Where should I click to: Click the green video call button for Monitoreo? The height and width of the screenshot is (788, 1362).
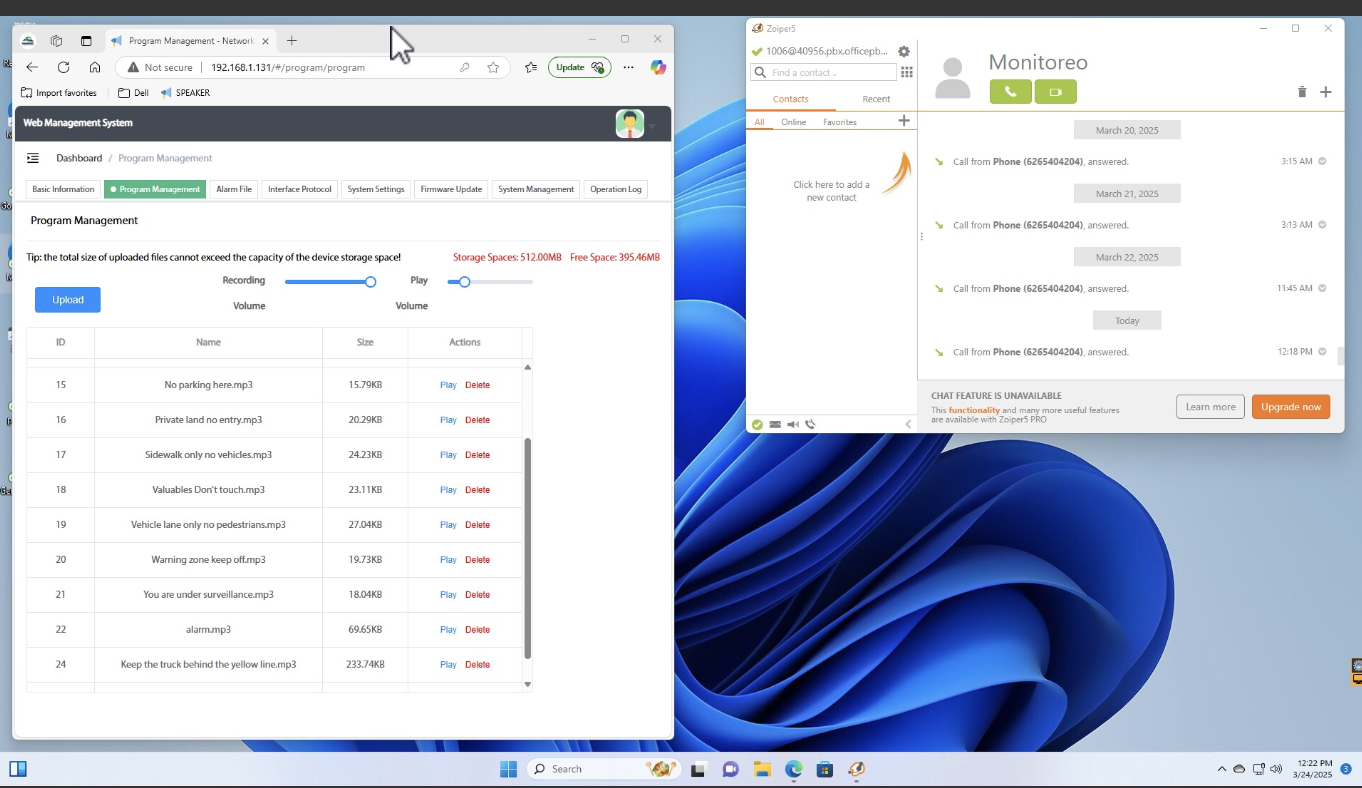pyautogui.click(x=1055, y=92)
